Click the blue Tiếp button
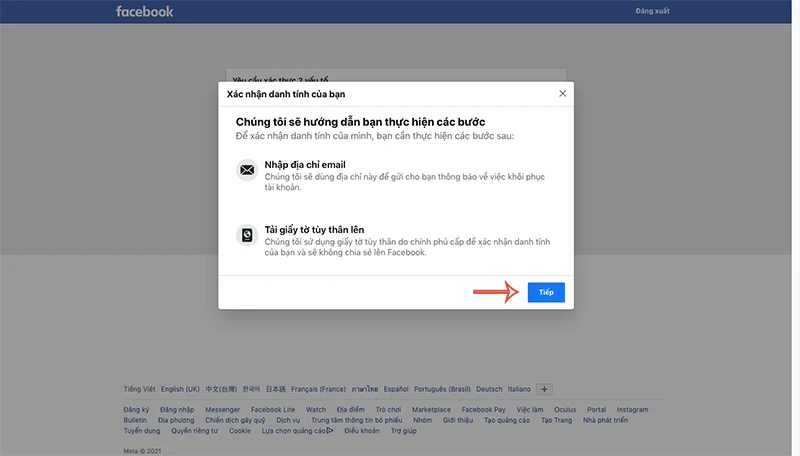This screenshot has height=456, width=800. [x=546, y=292]
